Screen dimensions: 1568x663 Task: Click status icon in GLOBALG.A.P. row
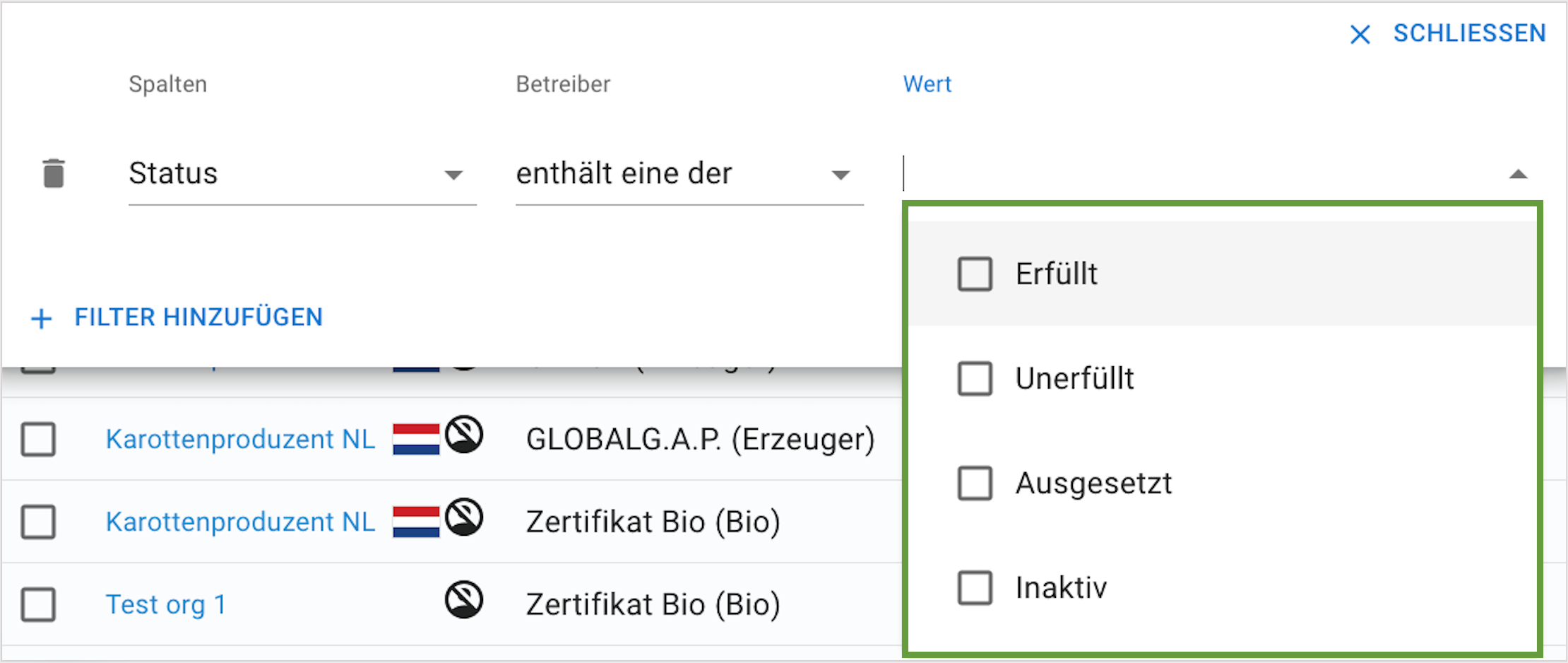(x=464, y=434)
